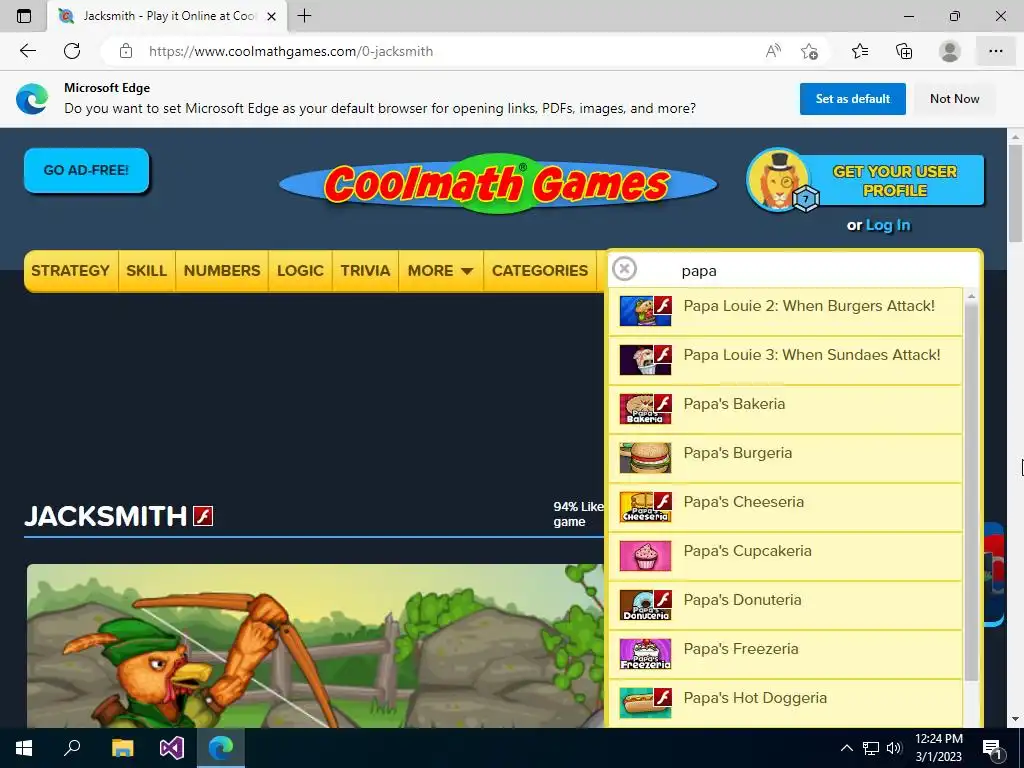Dismiss prompt with Not Now
Image resolution: width=1024 pixels, height=768 pixels.
(x=954, y=99)
